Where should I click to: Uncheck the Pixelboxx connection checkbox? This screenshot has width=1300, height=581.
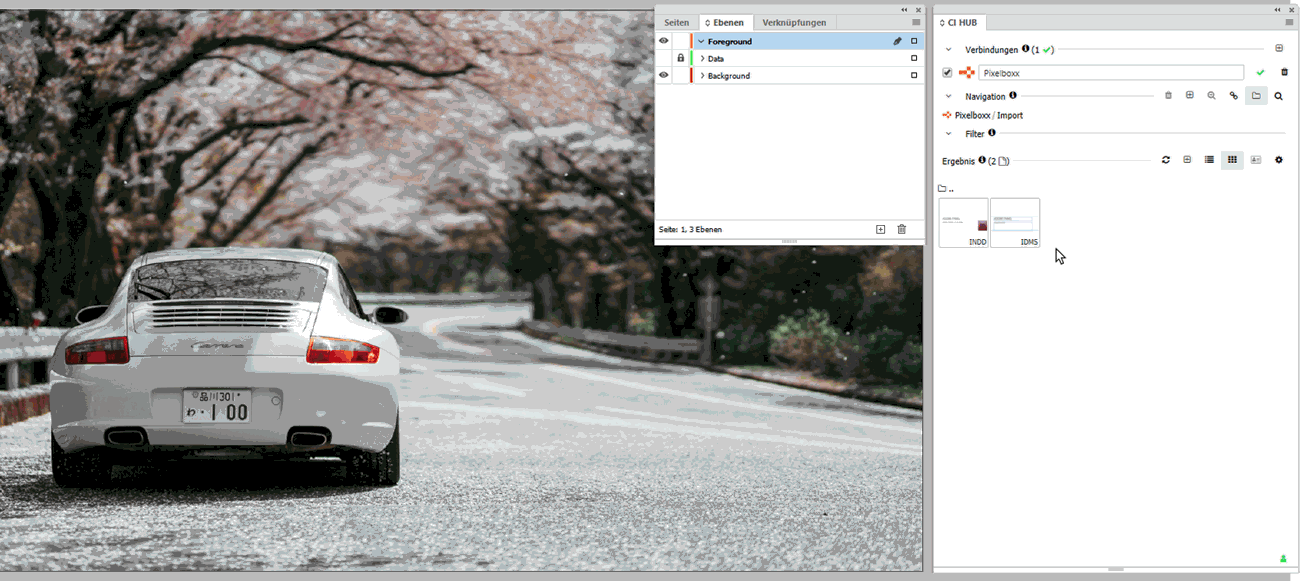pos(947,72)
